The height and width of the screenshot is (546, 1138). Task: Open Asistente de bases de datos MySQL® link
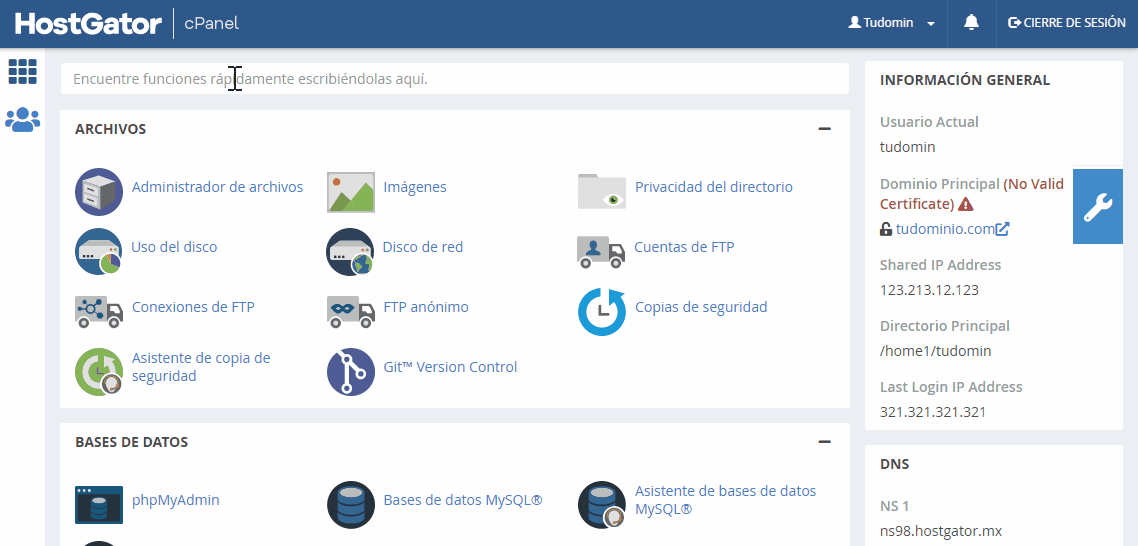pos(726,500)
